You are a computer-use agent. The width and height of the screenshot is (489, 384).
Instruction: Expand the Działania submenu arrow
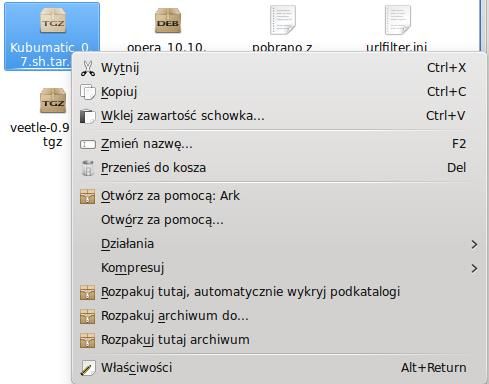pos(474,245)
